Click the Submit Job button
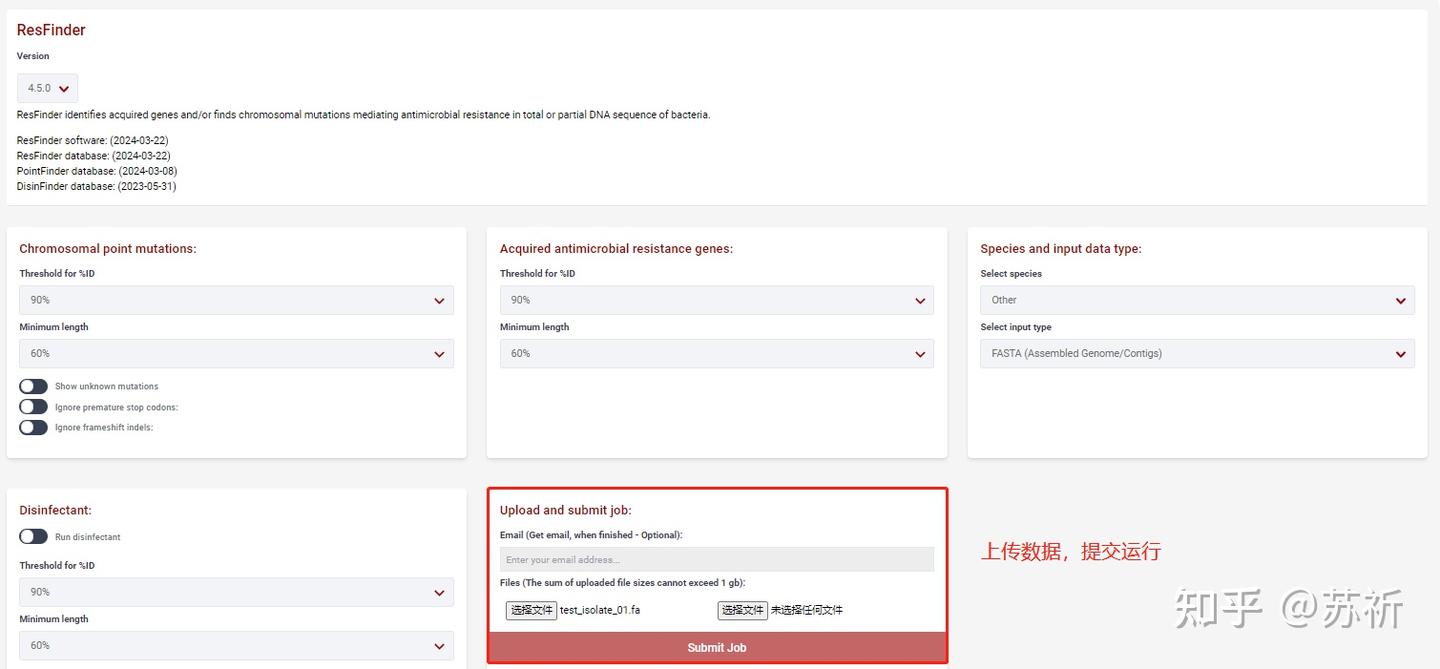The image size is (1440, 669). coord(716,647)
